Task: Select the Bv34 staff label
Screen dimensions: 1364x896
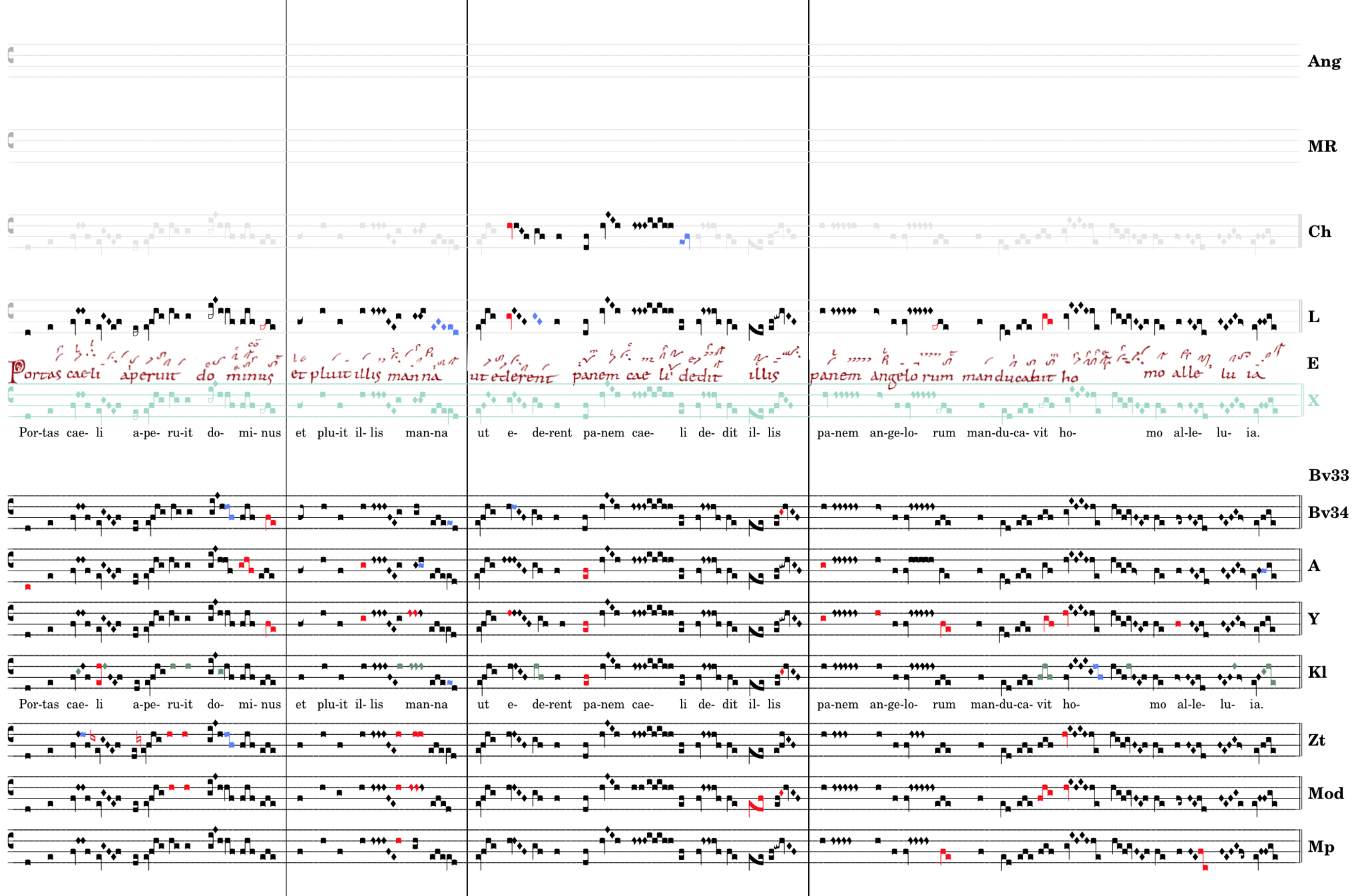Action: (1327, 513)
